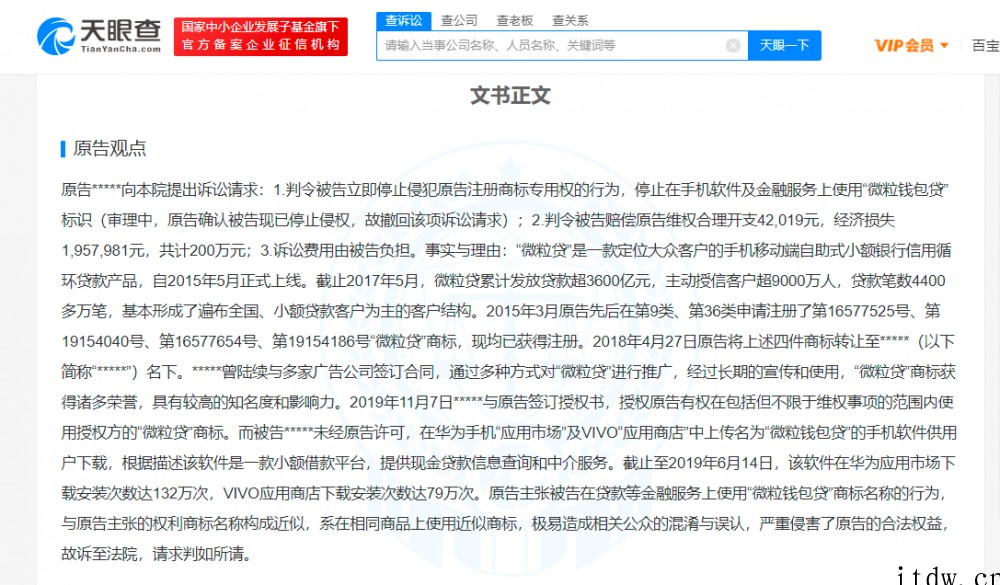Click the blue bar marker beside 原告观点

tap(63, 148)
